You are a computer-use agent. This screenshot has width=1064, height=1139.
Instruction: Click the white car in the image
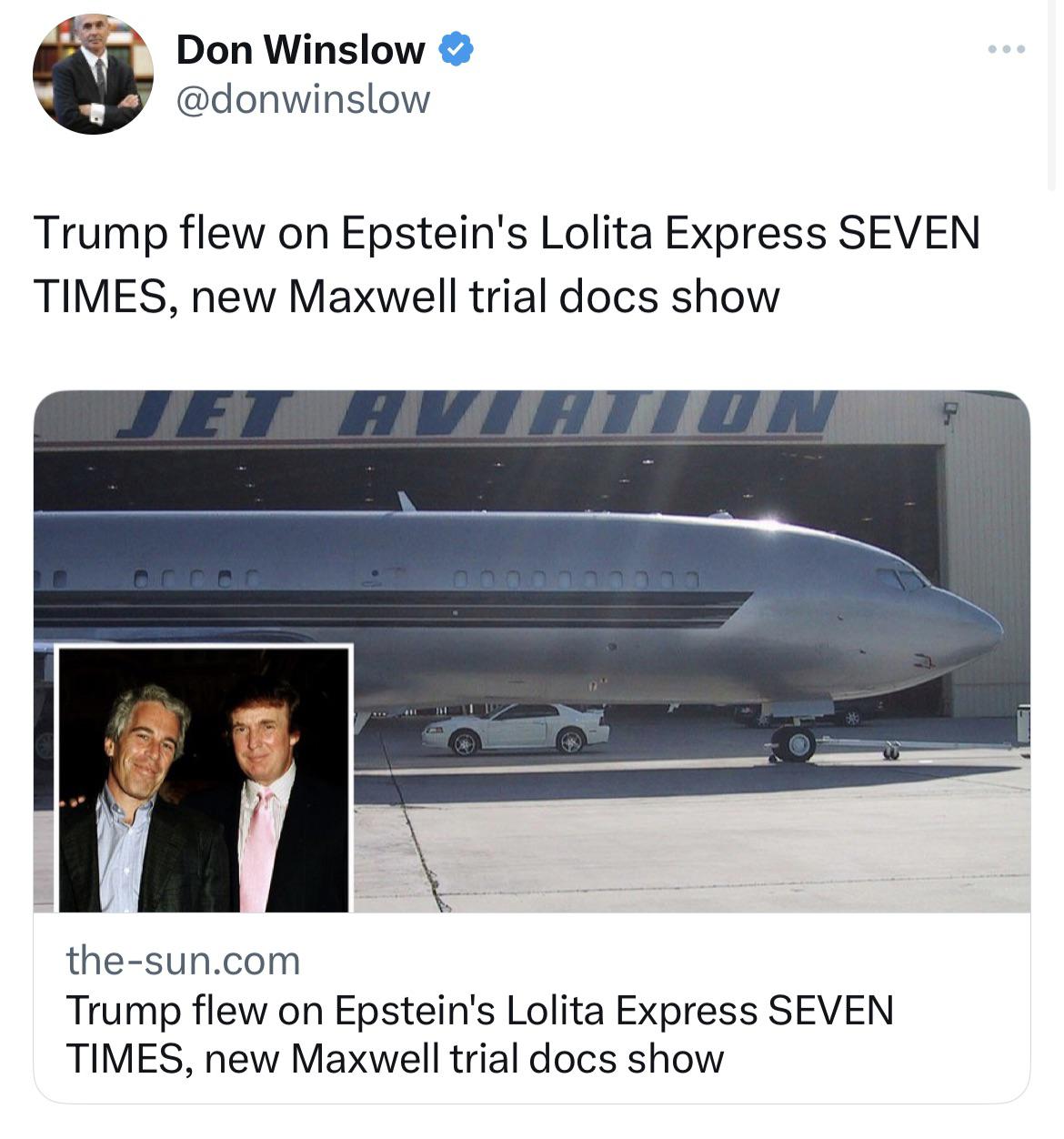(x=516, y=728)
